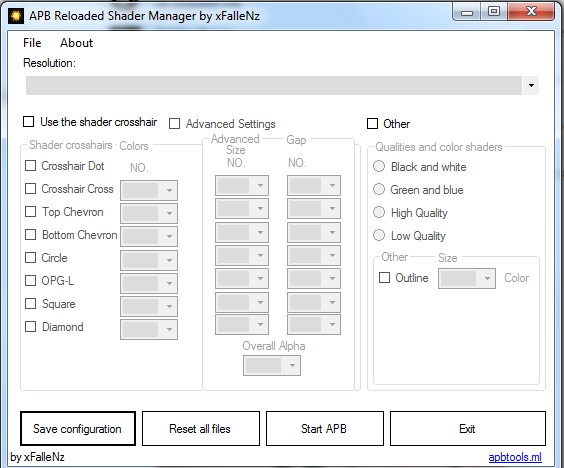
Task: Click the app icon in the title bar
Action: [16, 16]
